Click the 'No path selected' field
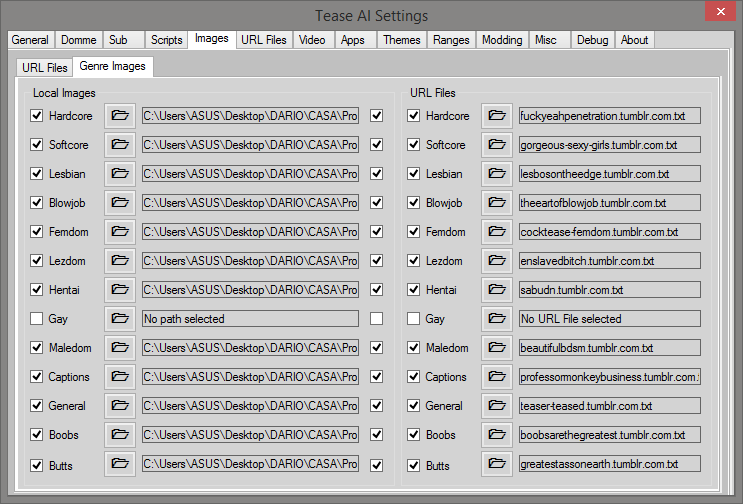The image size is (743, 504). (x=250, y=318)
